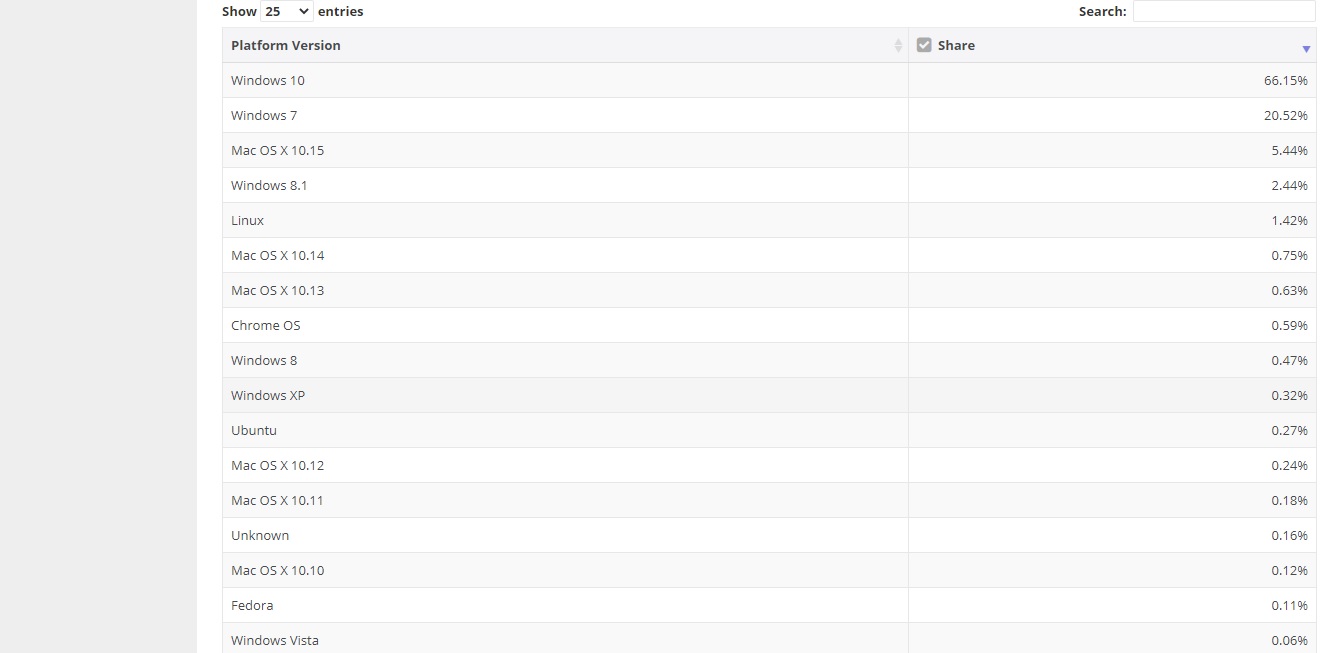Select the Windows 10 row label
Image resolution: width=1337 pixels, height=653 pixels.
(x=268, y=80)
